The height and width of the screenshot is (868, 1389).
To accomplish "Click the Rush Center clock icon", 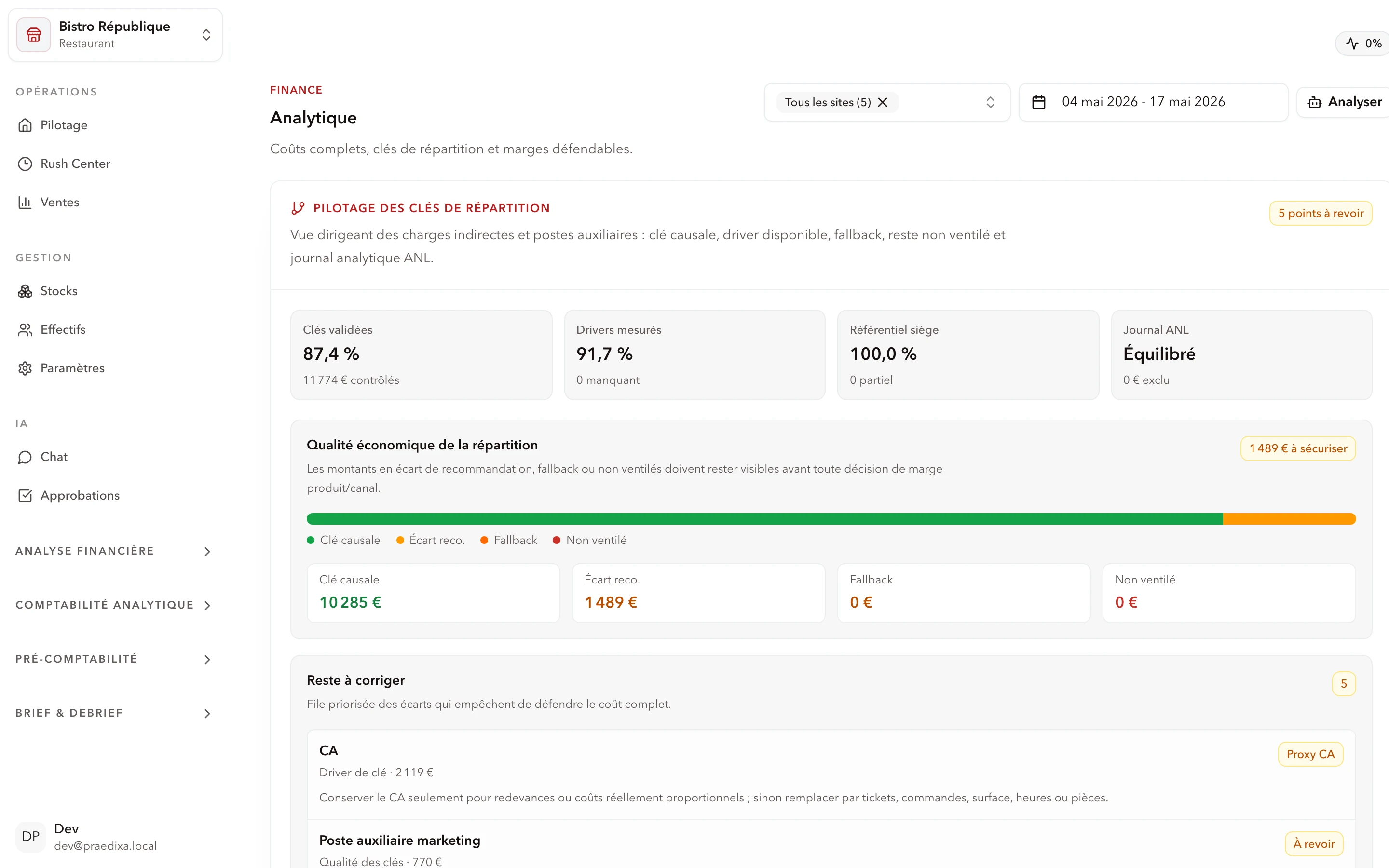I will click(25, 163).
